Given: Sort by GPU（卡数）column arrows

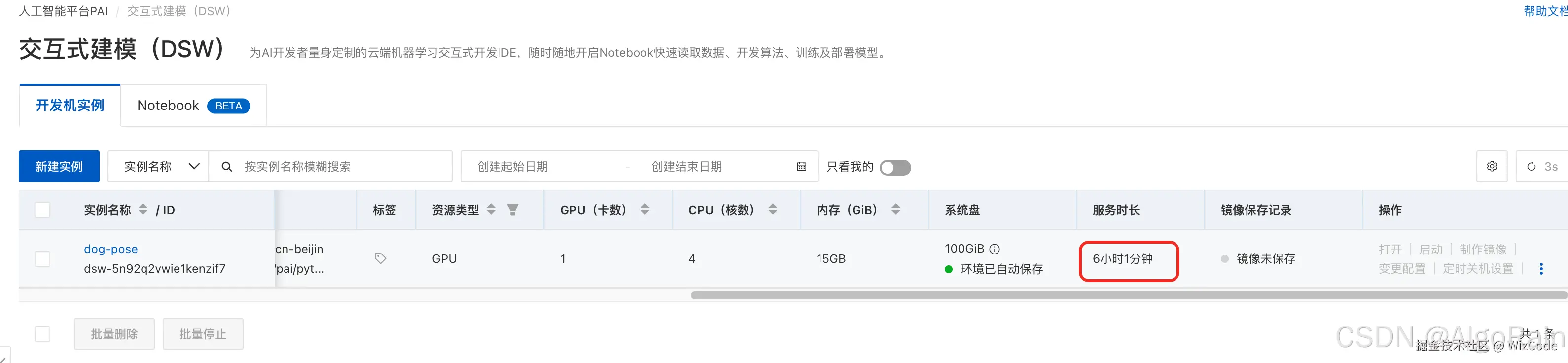Looking at the screenshot, I should coord(644,210).
